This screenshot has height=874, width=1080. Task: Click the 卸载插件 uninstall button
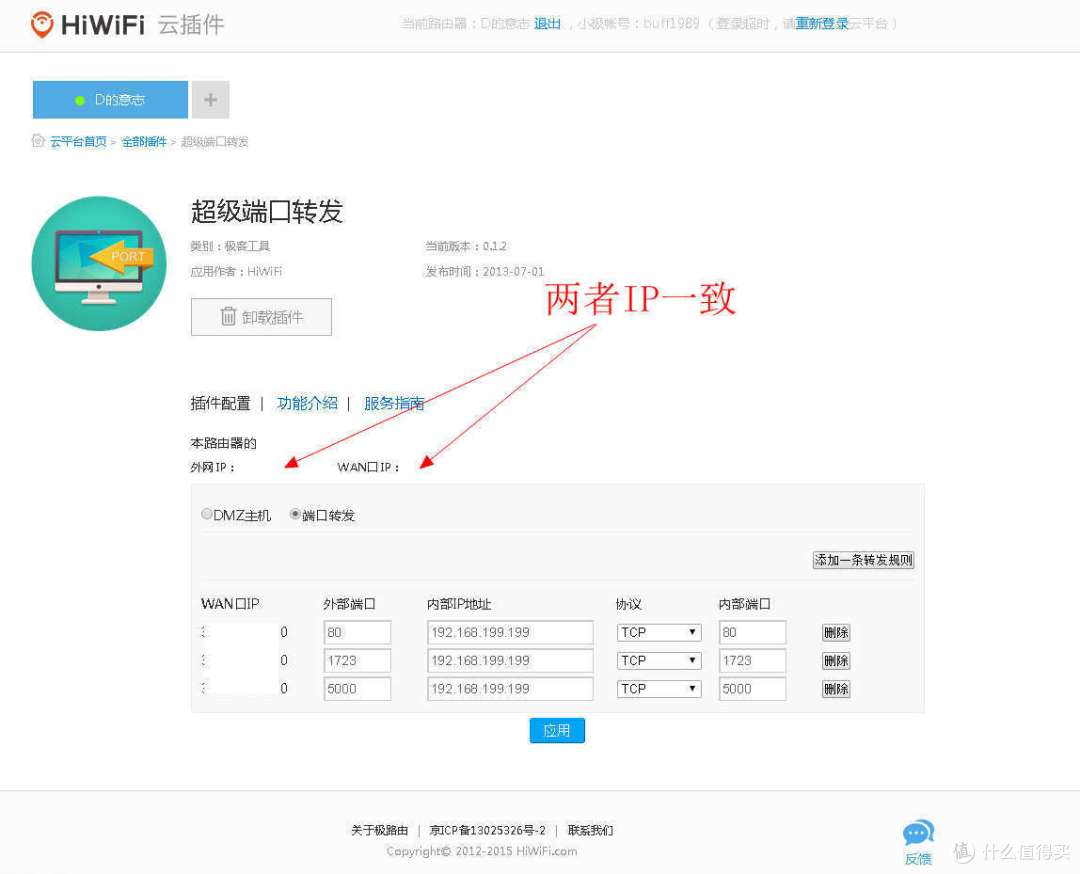[261, 317]
